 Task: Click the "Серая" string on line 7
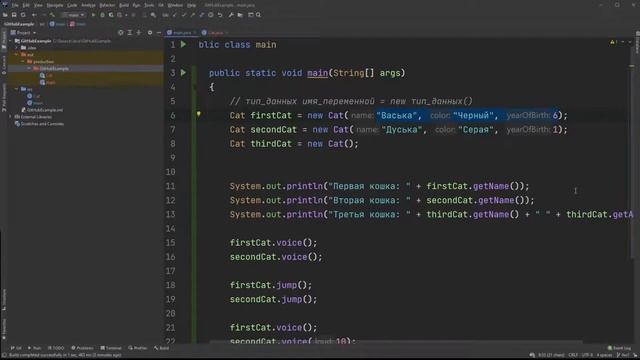pos(476,130)
